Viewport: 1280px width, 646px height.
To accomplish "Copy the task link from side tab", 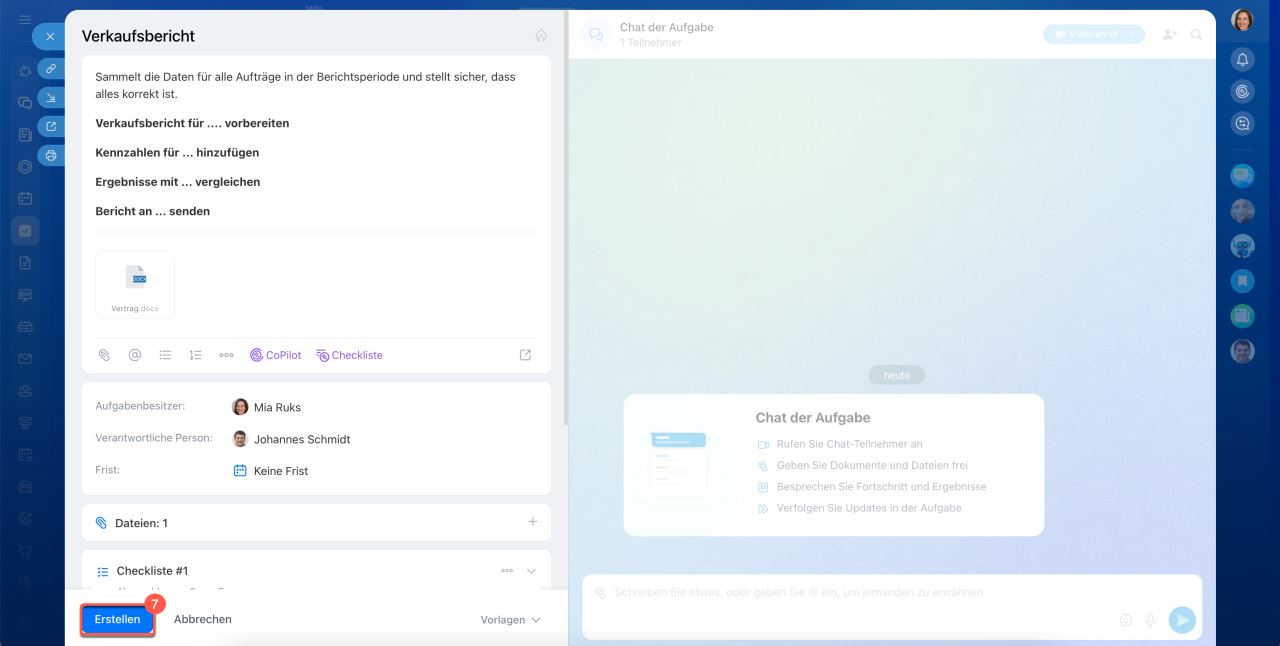I will click(x=51, y=69).
